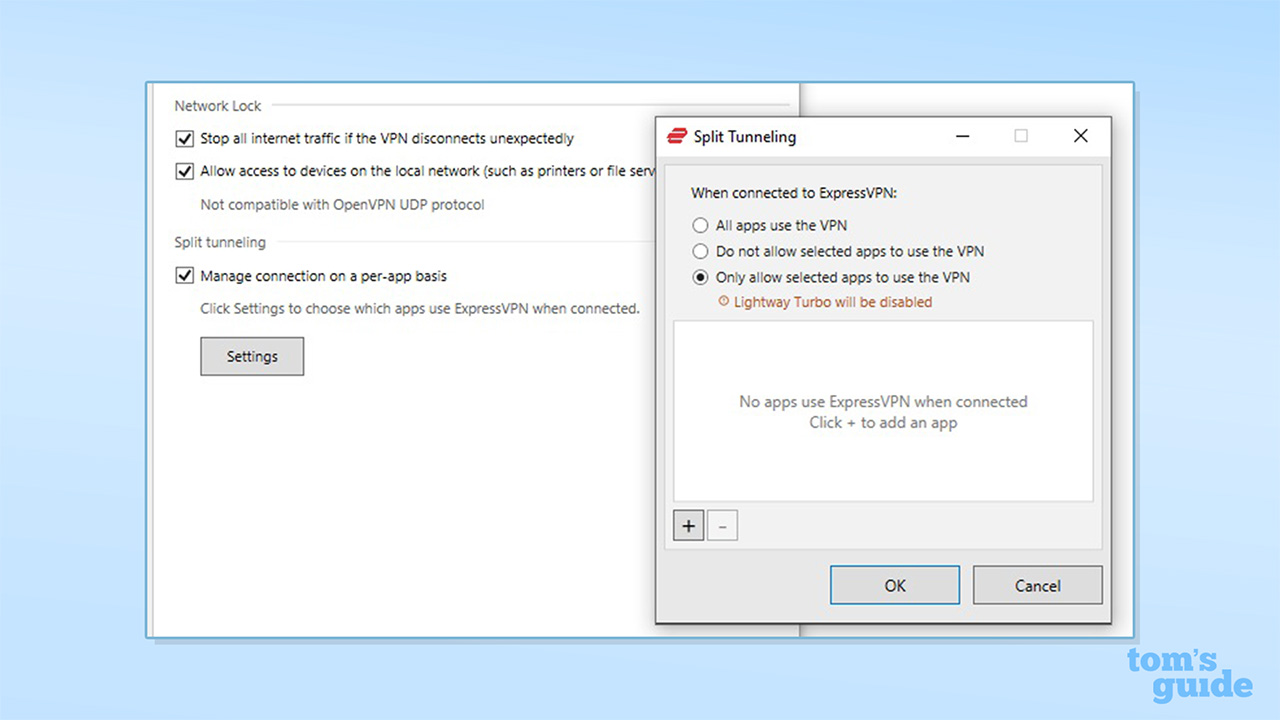This screenshot has width=1280, height=720.
Task: Click 'Click Settings to choose which apps' hint text
Action: click(420, 309)
